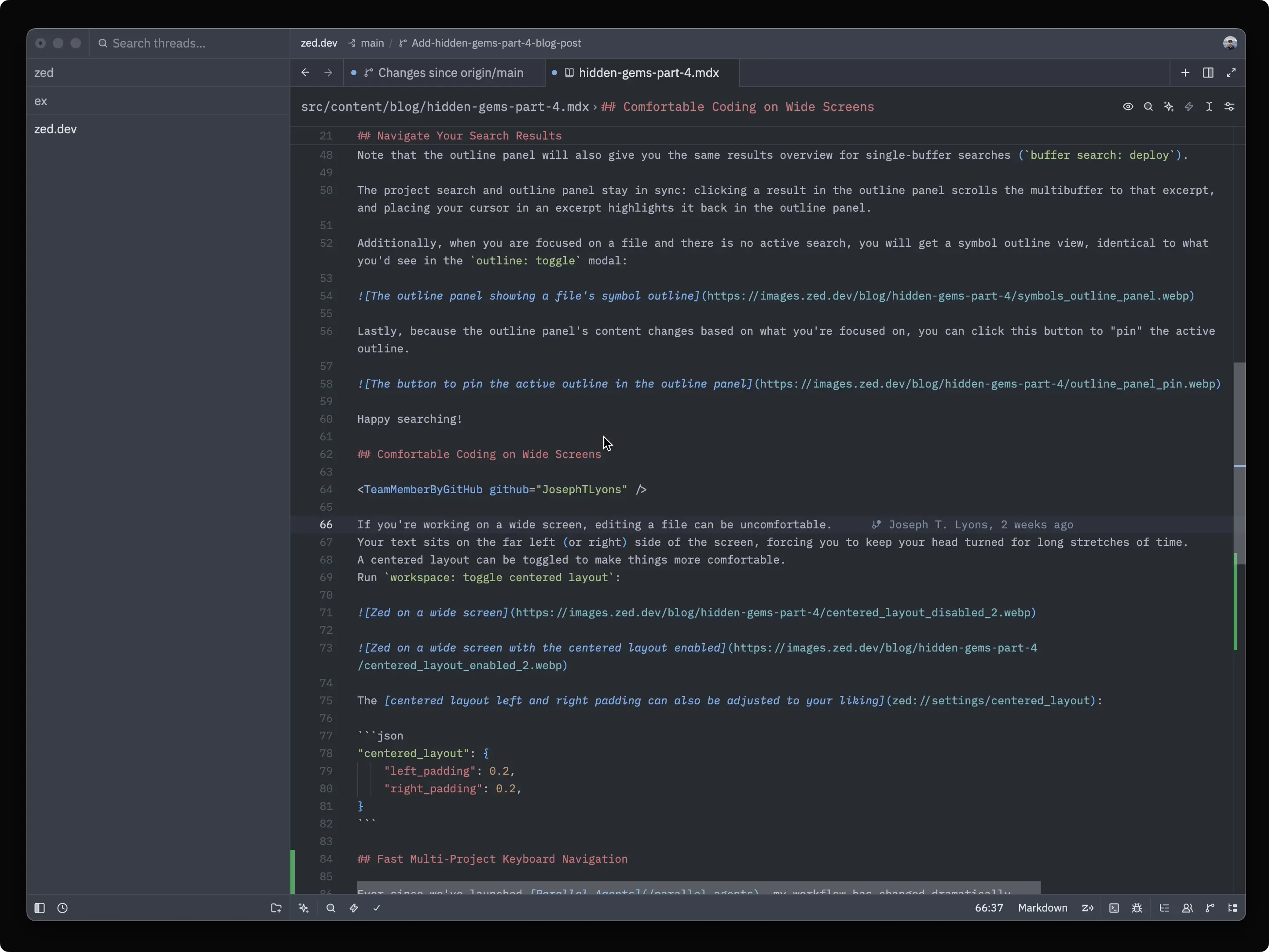The image size is (1269, 952).
Task: Click the zed://settings/centered_layout link
Action: pyautogui.click(x=991, y=700)
